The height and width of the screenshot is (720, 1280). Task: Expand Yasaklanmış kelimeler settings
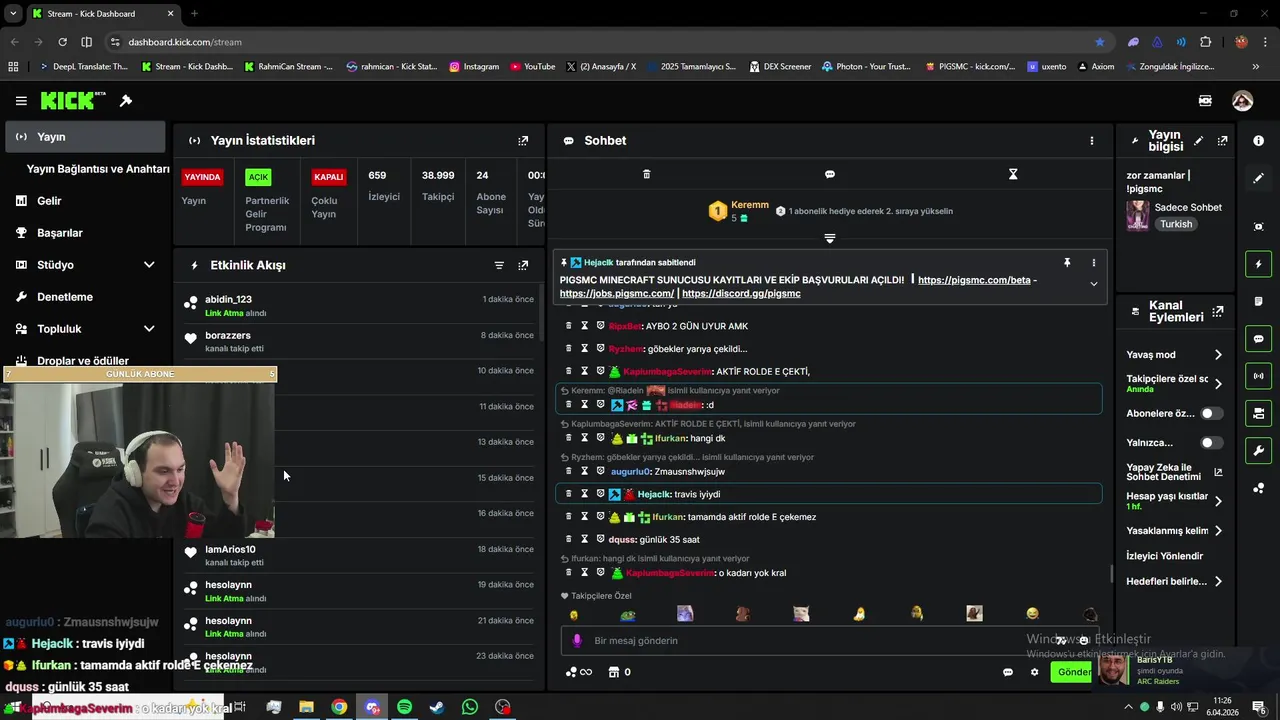point(1218,531)
